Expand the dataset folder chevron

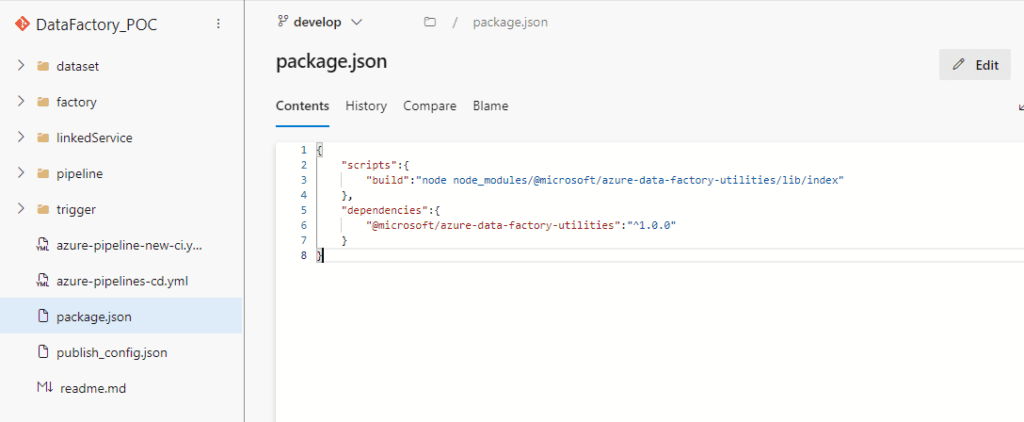point(21,65)
